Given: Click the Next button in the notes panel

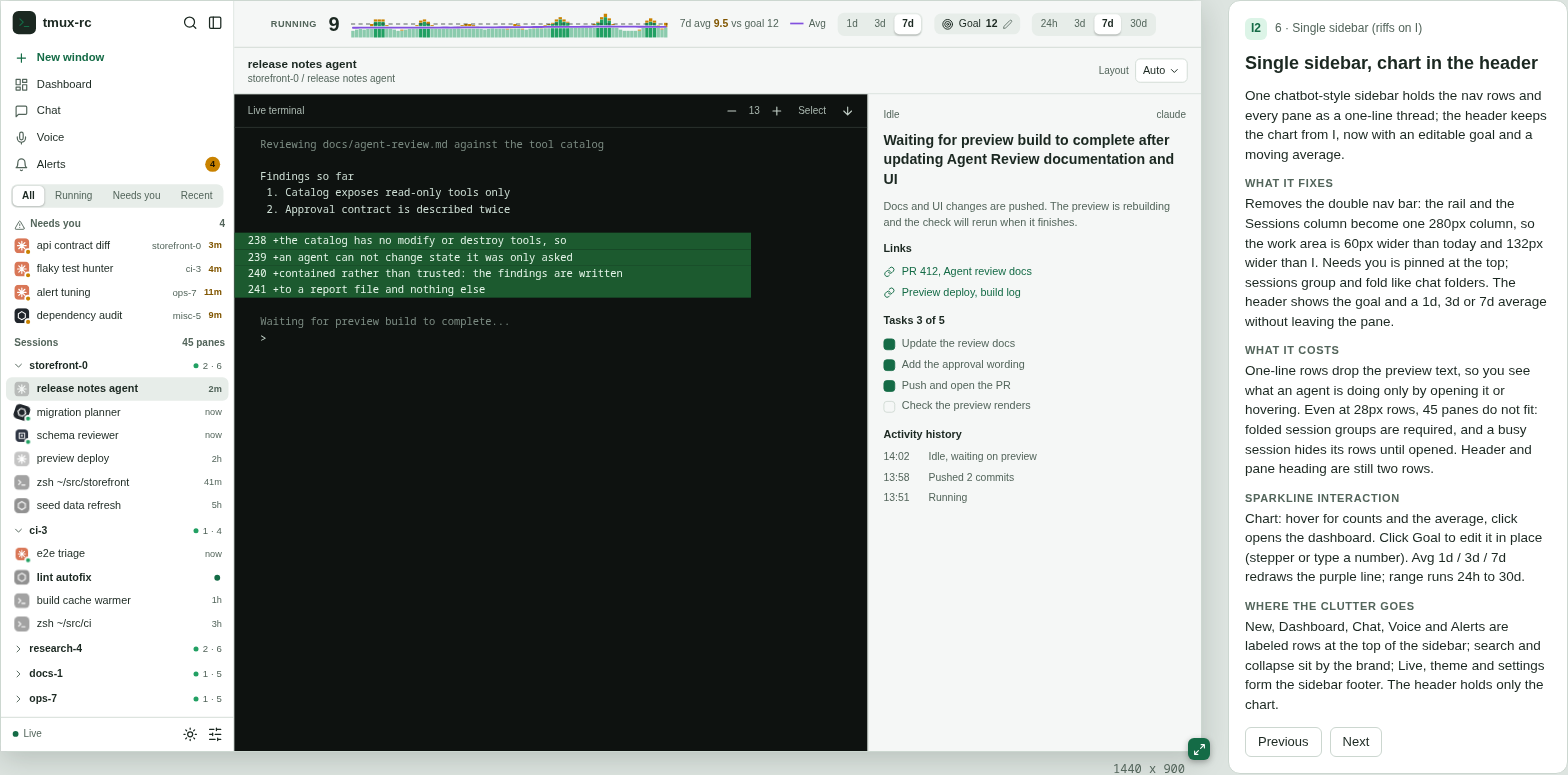Looking at the screenshot, I should pos(1356,742).
